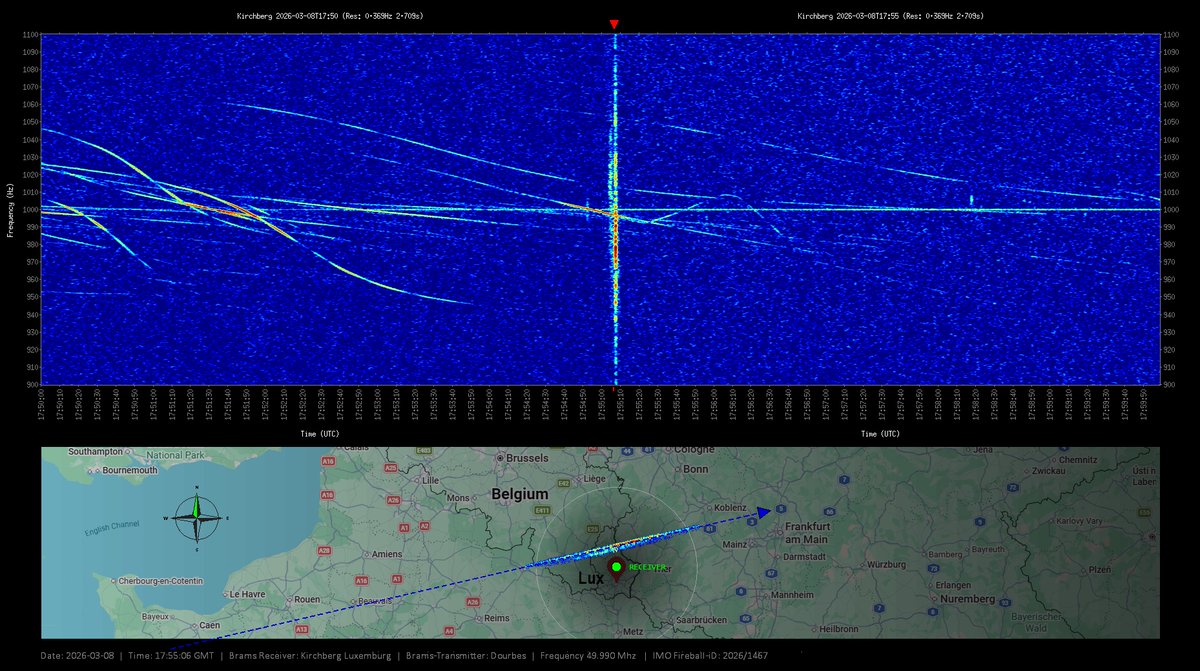This screenshot has width=1200, height=671.
Task: Click the Metz city label
Action: (x=633, y=632)
